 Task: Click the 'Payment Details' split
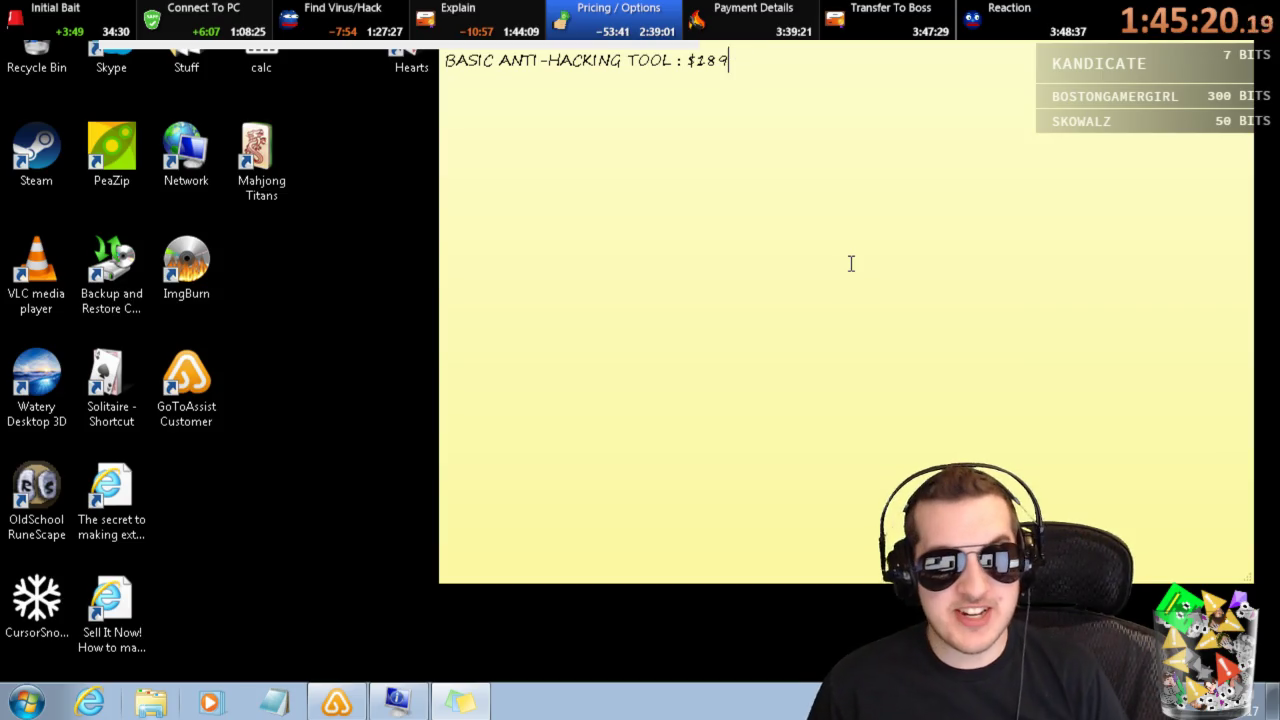(x=750, y=20)
